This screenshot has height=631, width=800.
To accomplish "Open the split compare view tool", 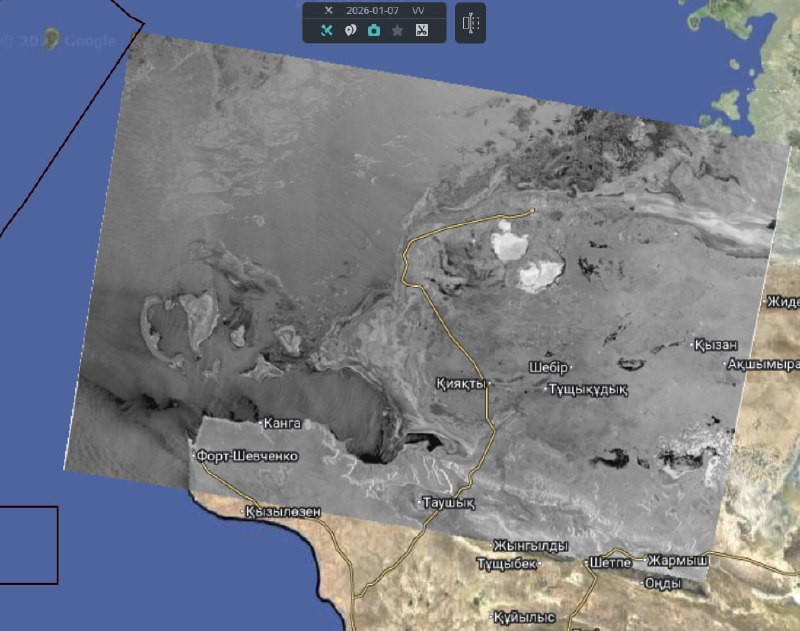I will [471, 23].
